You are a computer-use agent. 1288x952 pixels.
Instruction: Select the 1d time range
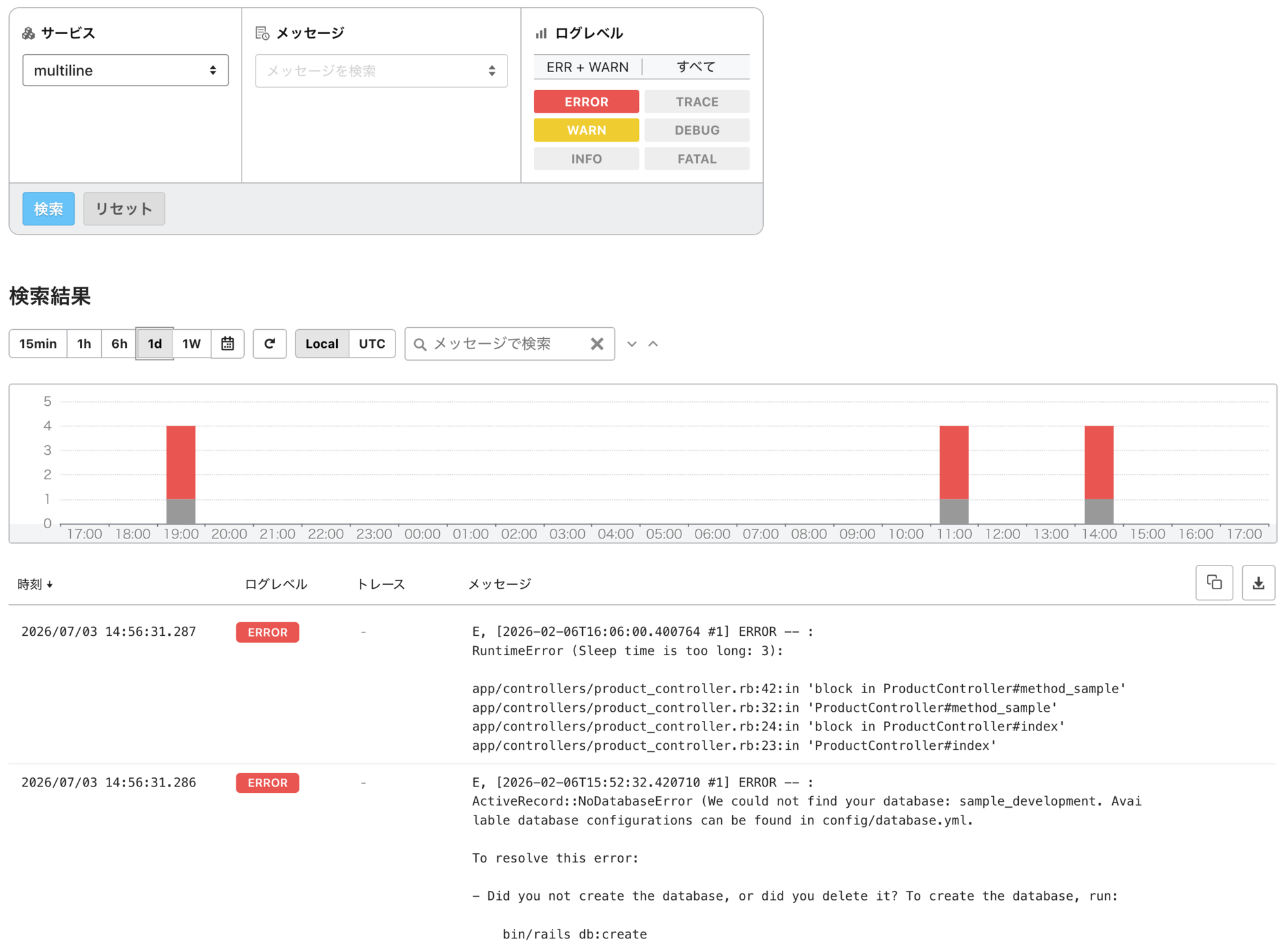pos(155,344)
